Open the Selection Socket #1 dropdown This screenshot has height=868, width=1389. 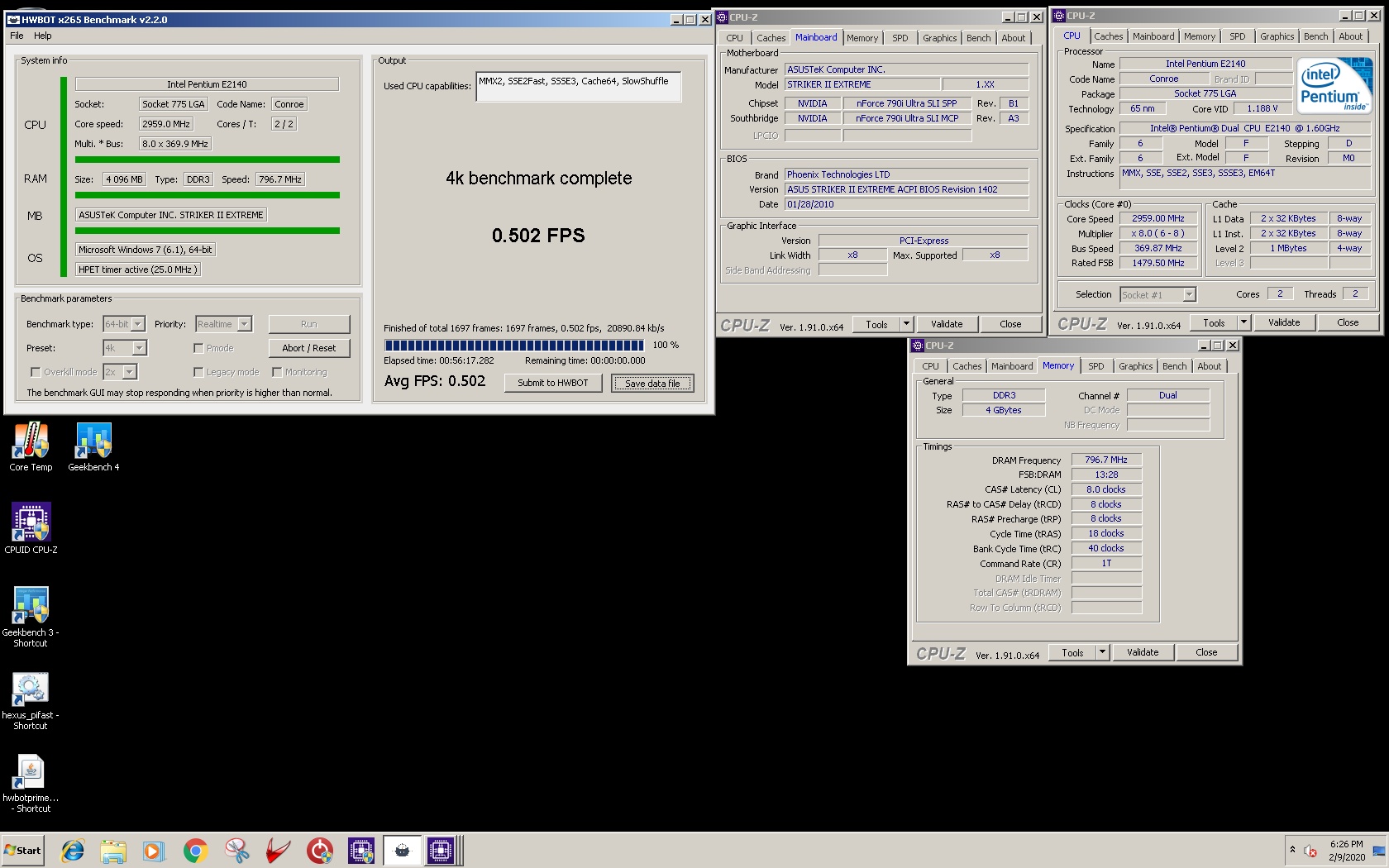(x=1157, y=294)
